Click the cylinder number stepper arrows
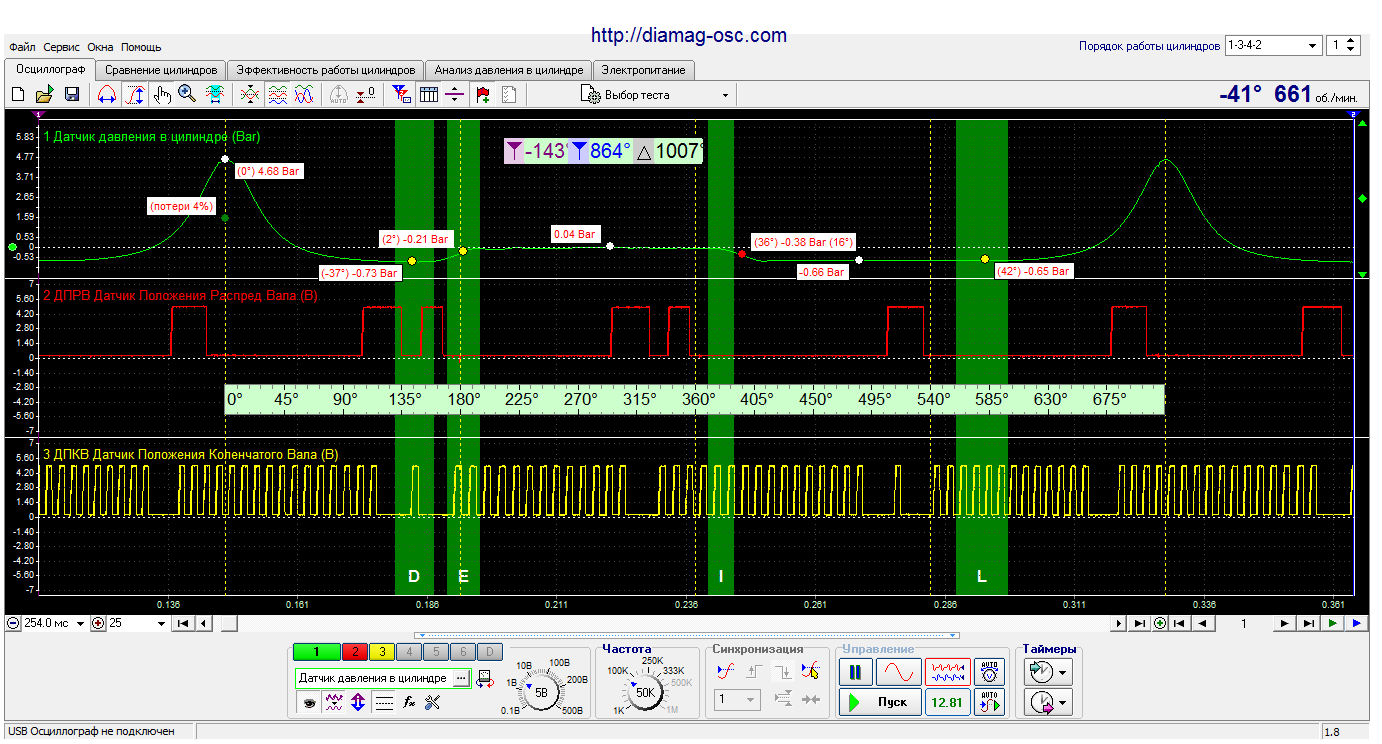 pyautogui.click(x=1351, y=46)
